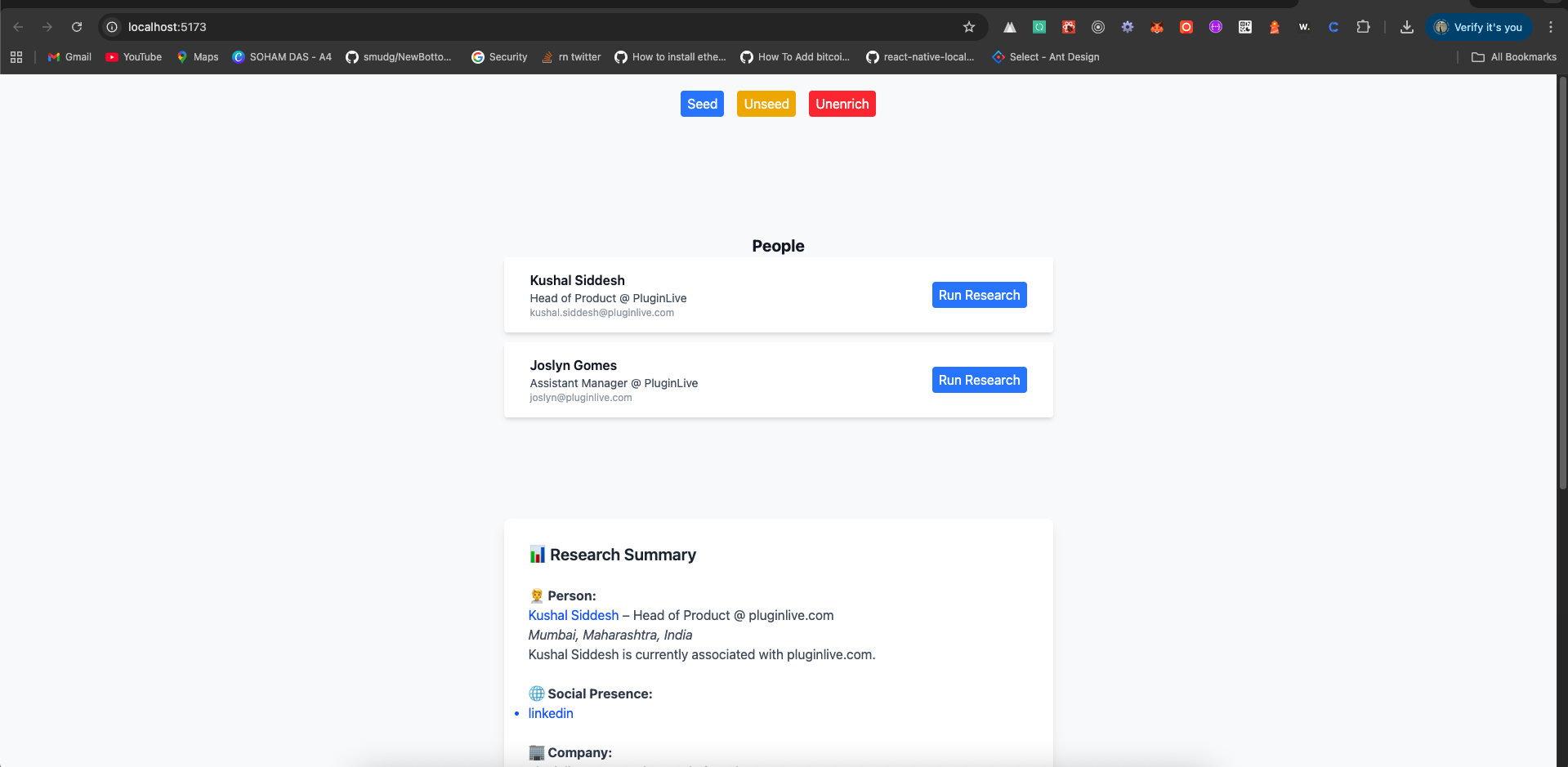Open the white triangle extension icon
Screen dimensions: 1568x767
coord(1010,27)
